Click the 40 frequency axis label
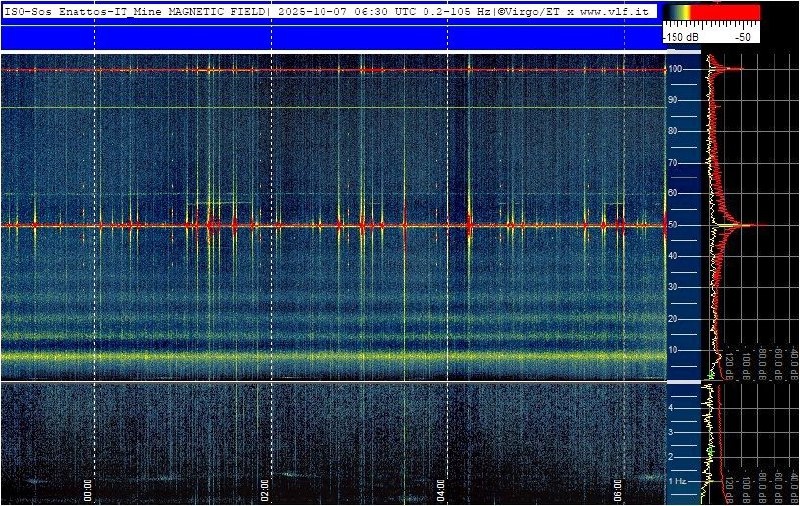800x506 pixels. [673, 256]
